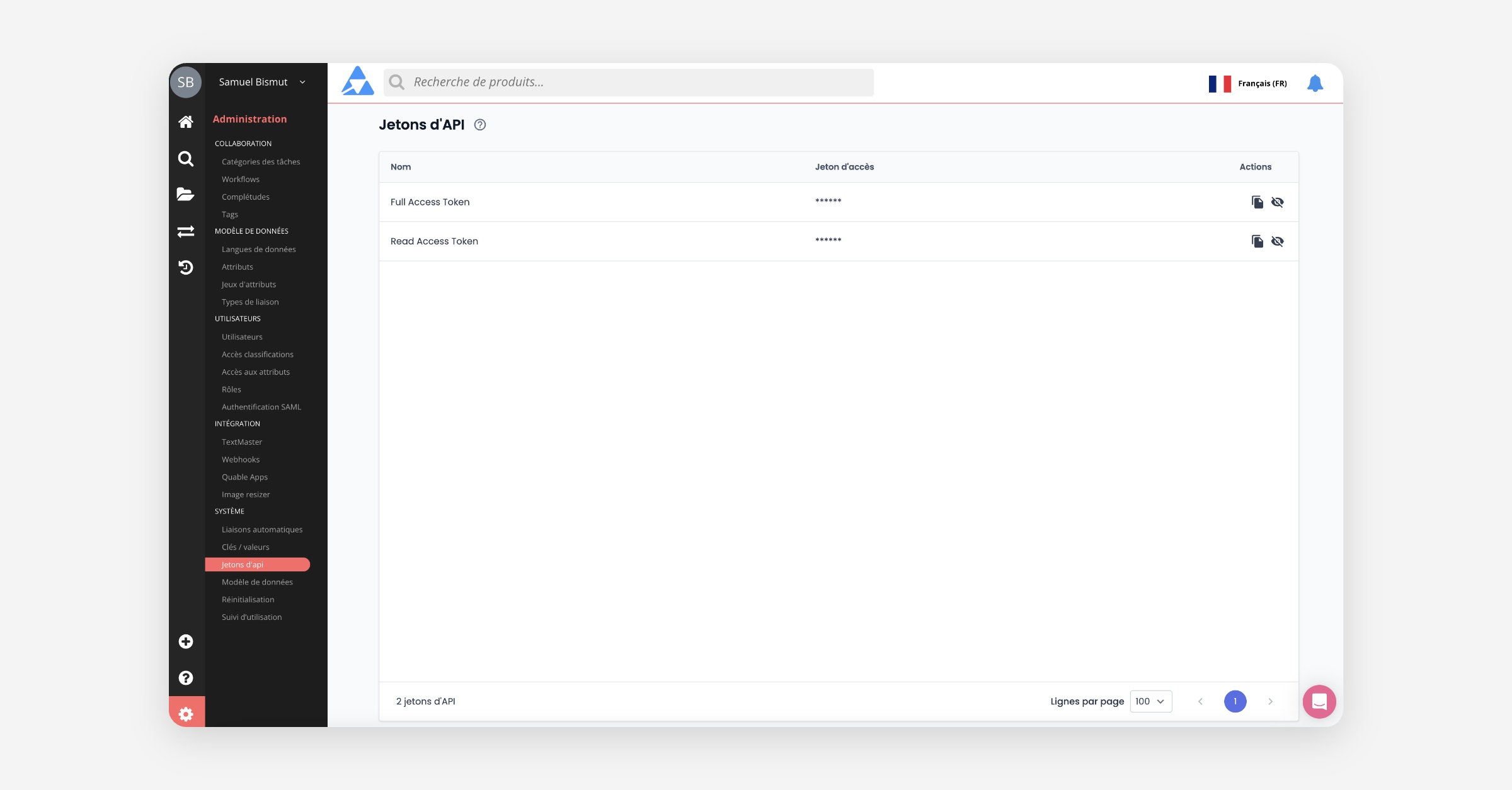Copy the Full Access Token
The height and width of the screenshot is (790, 1512).
point(1257,202)
